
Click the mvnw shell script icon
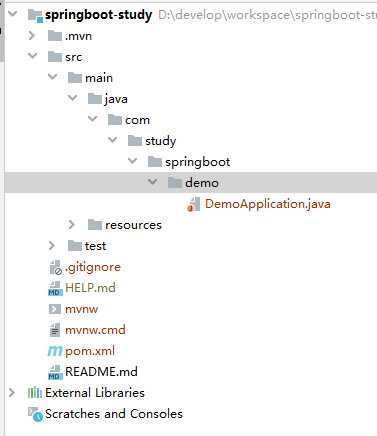pyautogui.click(x=55, y=309)
